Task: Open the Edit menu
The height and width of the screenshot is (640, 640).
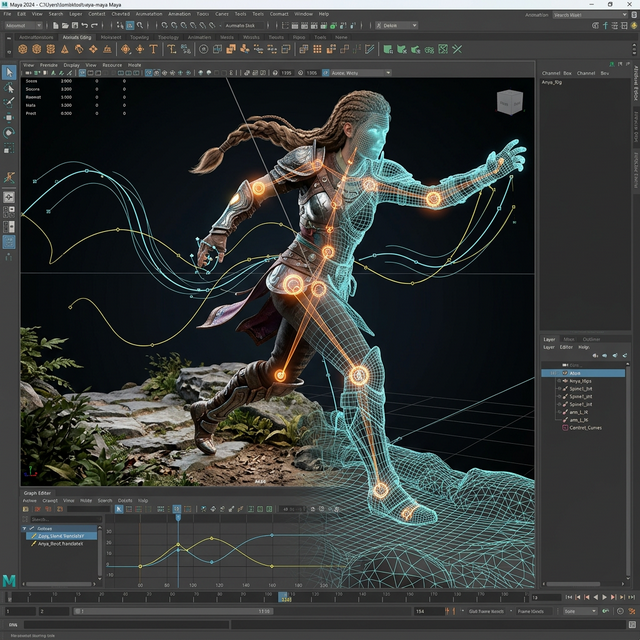Action: point(21,14)
